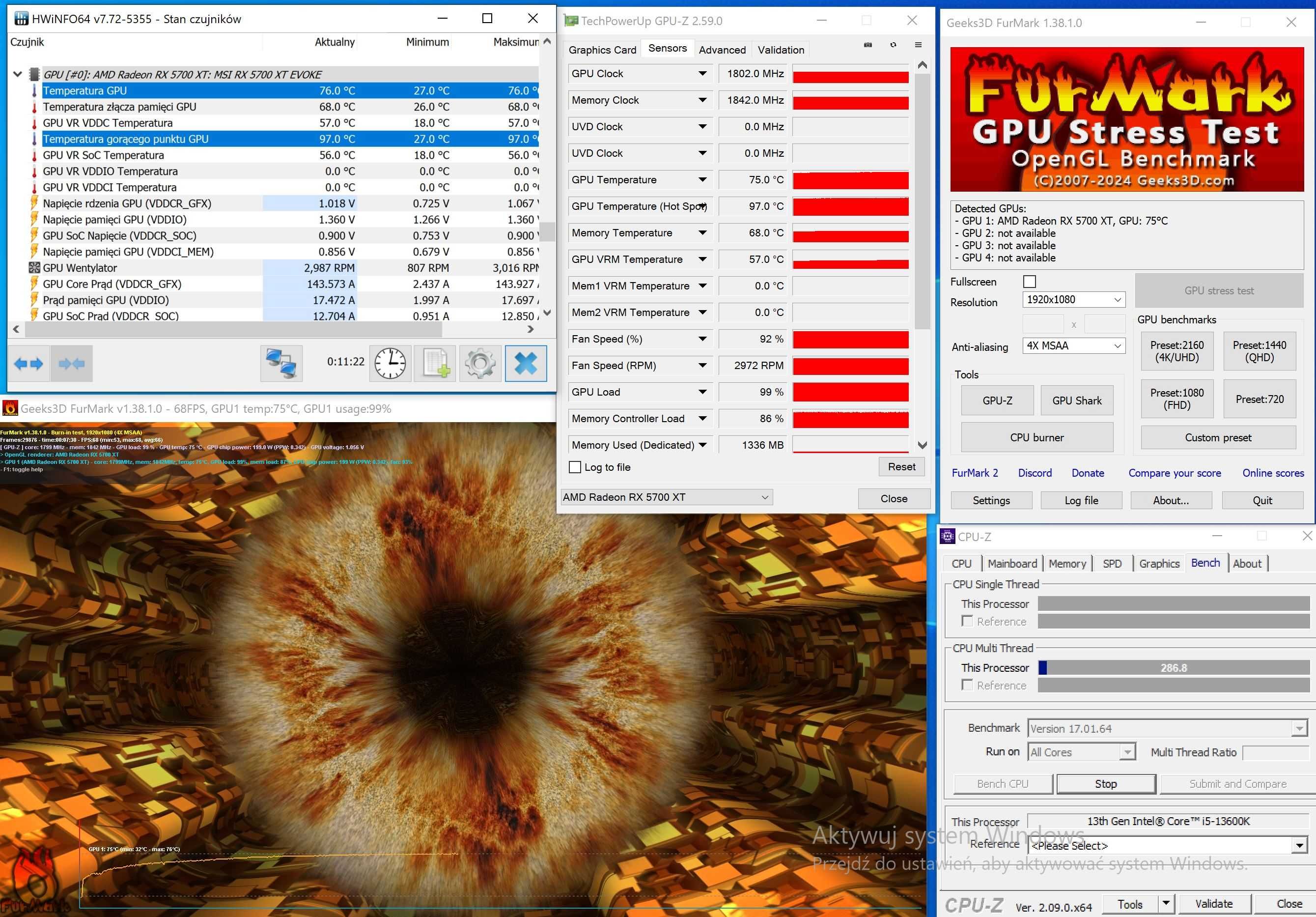Click the HWiNFO clock reset timer icon
This screenshot has width=1316, height=917.
click(391, 363)
